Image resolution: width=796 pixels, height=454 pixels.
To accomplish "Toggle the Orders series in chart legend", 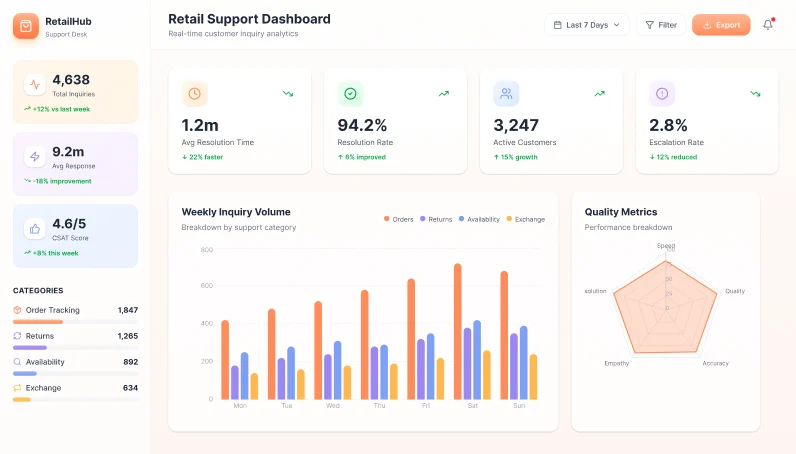I will click(398, 219).
